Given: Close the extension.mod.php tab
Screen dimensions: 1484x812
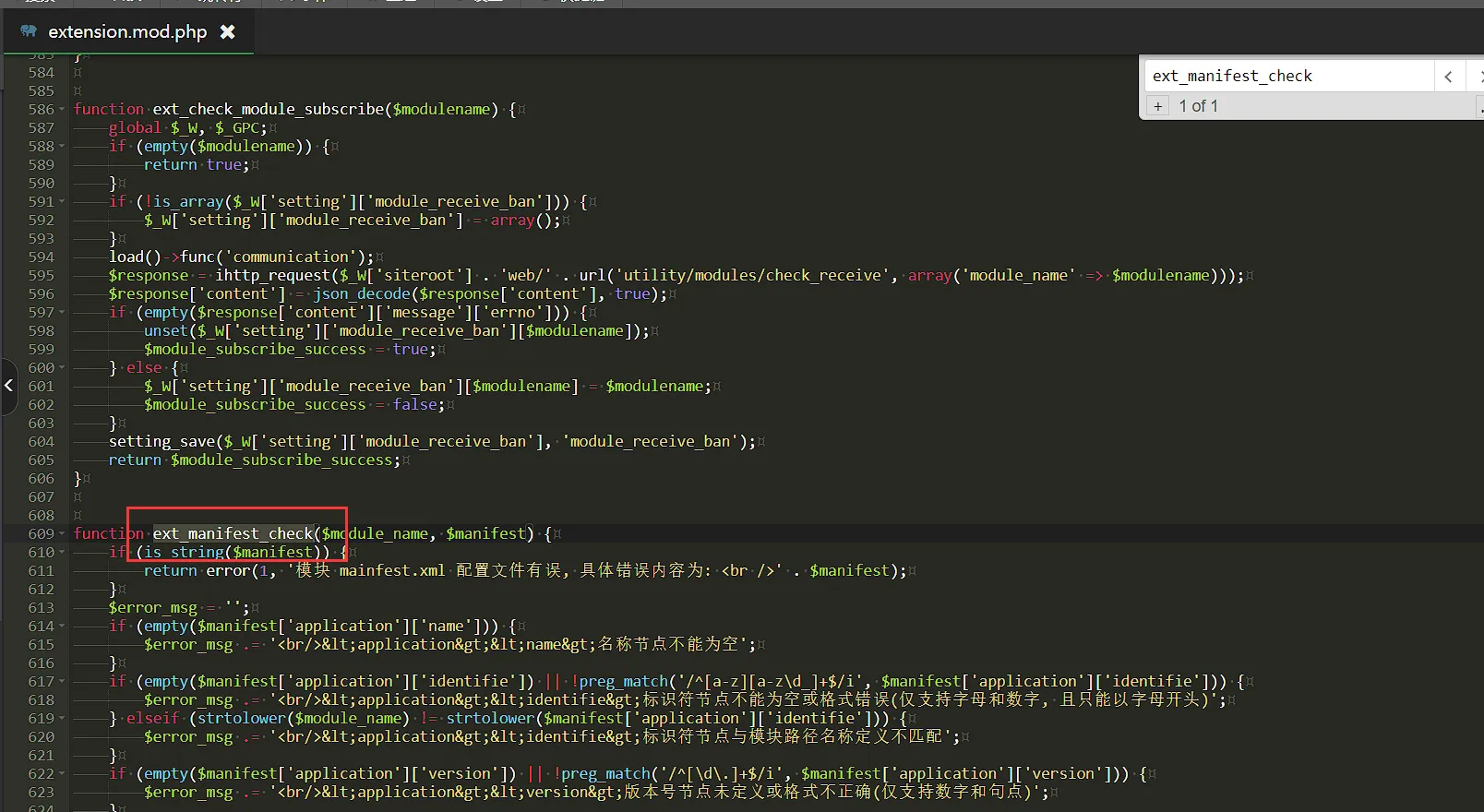Looking at the screenshot, I should 227,31.
